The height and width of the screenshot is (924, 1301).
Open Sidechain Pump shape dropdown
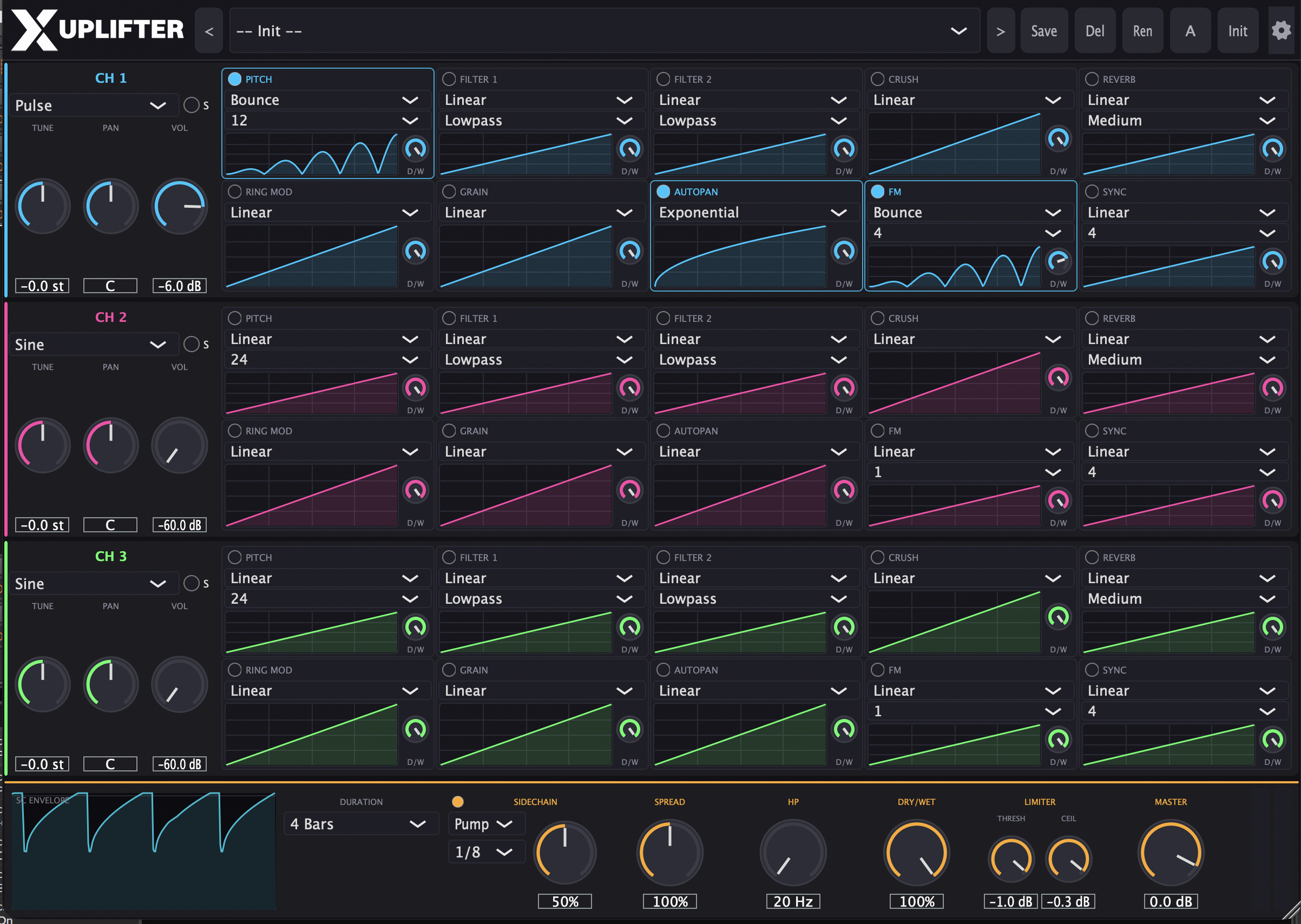[x=487, y=824]
